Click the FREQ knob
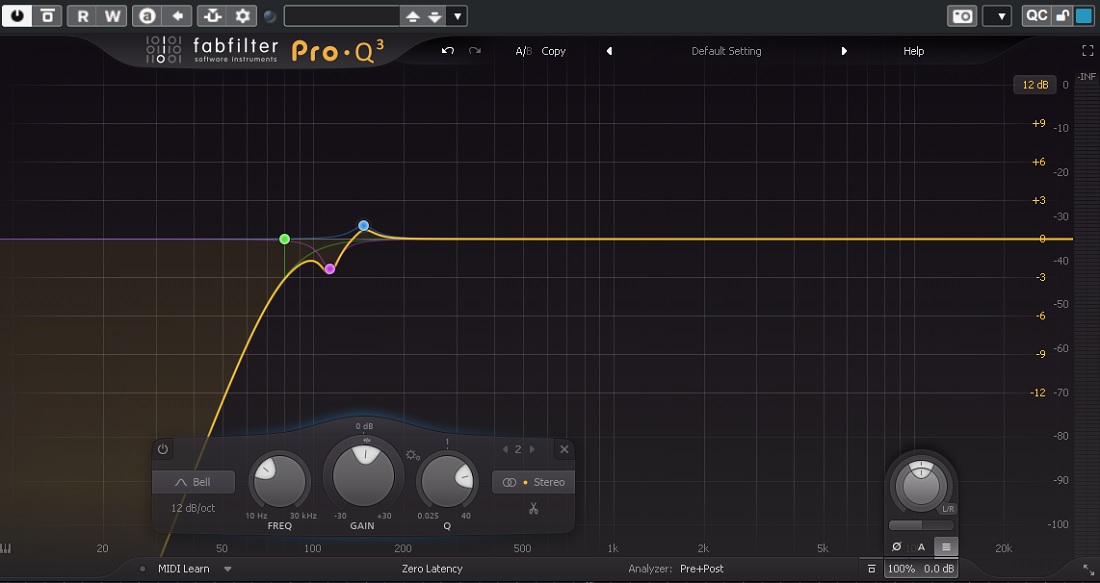Screen dimensions: 1100x583 279,481
